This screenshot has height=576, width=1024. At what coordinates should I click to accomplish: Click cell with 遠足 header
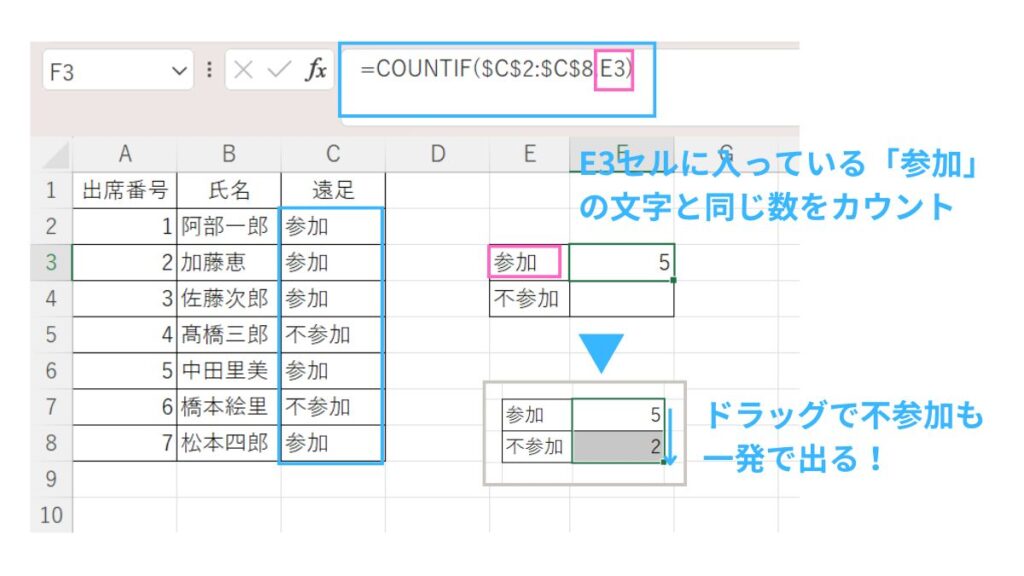[x=333, y=190]
